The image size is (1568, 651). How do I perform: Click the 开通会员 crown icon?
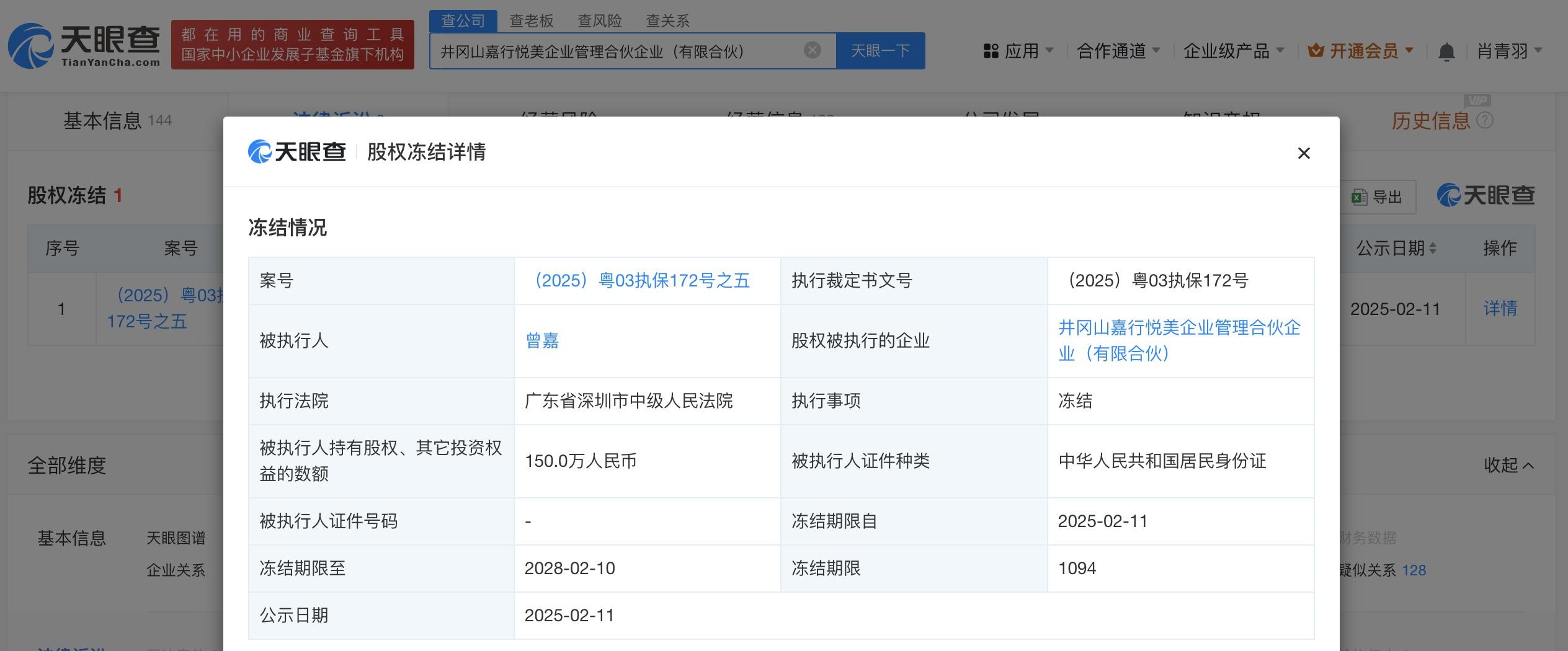tap(1316, 51)
